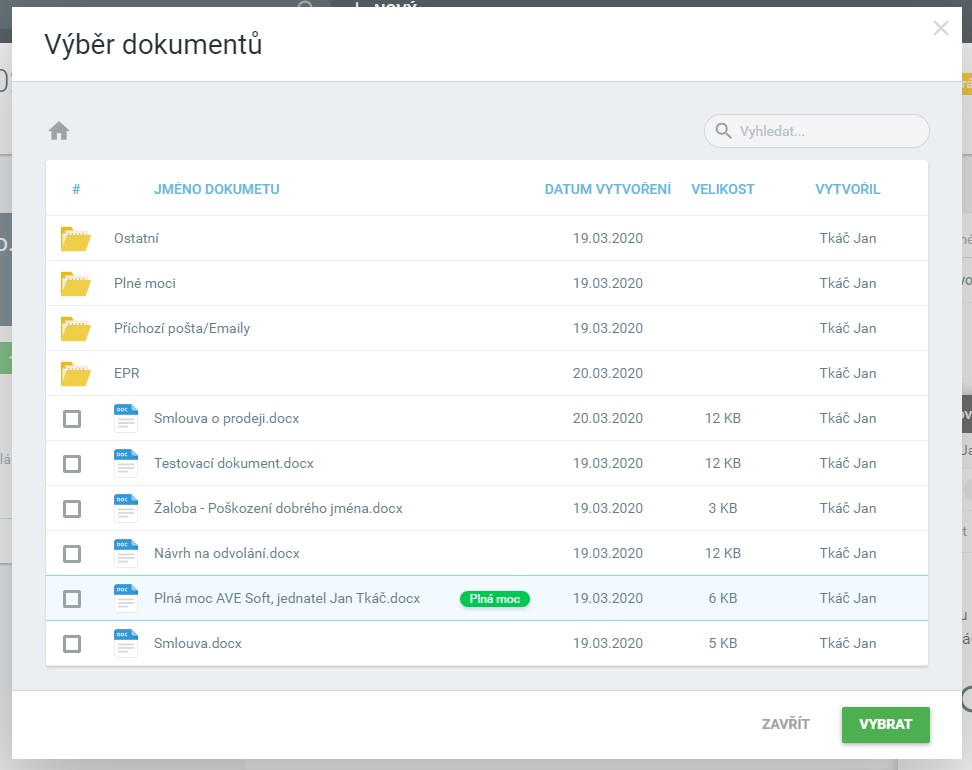972x770 pixels.
Task: Click the Smlouva o prodeji.docx file icon
Action: (x=126, y=419)
